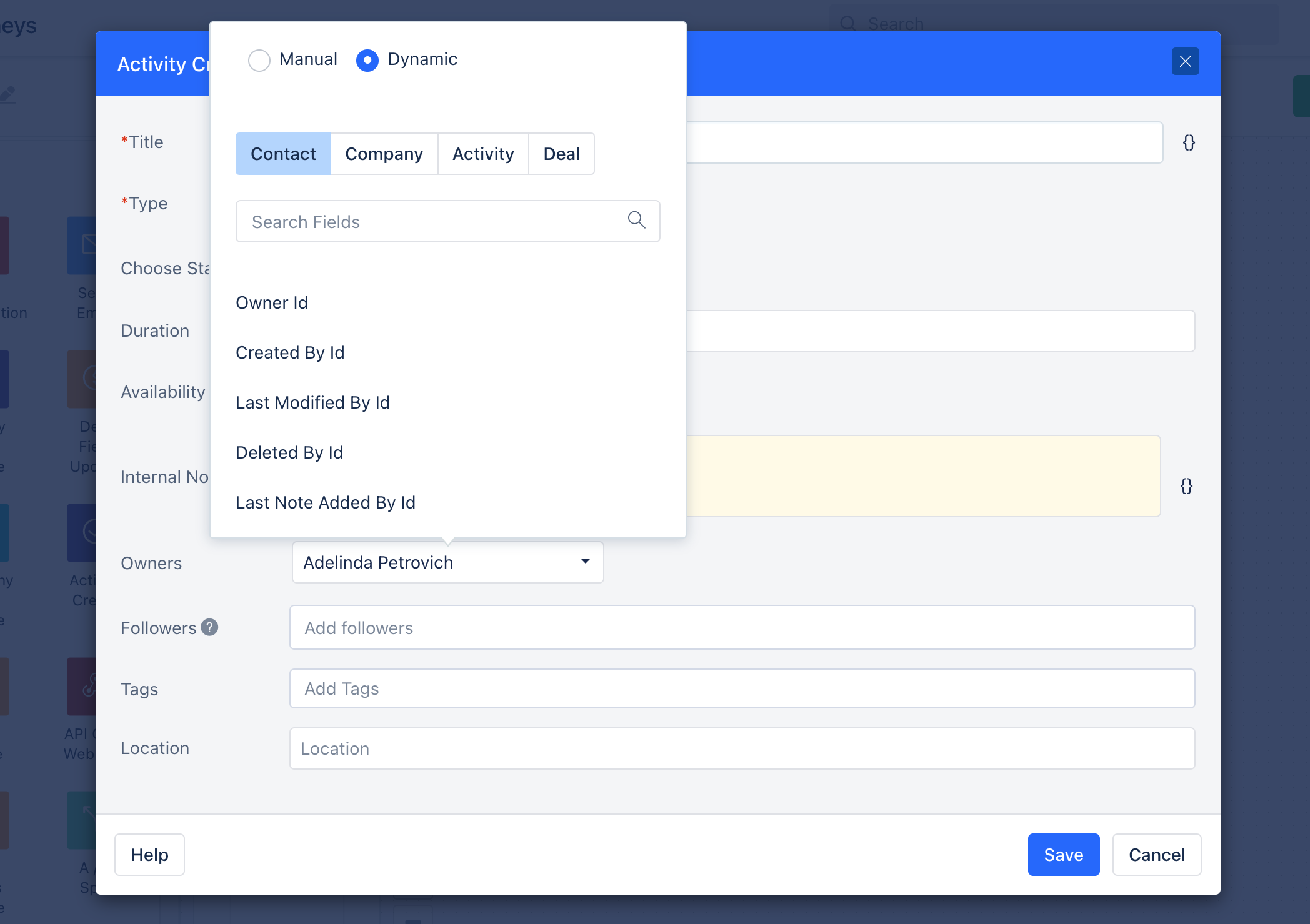The height and width of the screenshot is (924, 1310).
Task: Choose the Deleted By Id field
Action: tap(289, 452)
